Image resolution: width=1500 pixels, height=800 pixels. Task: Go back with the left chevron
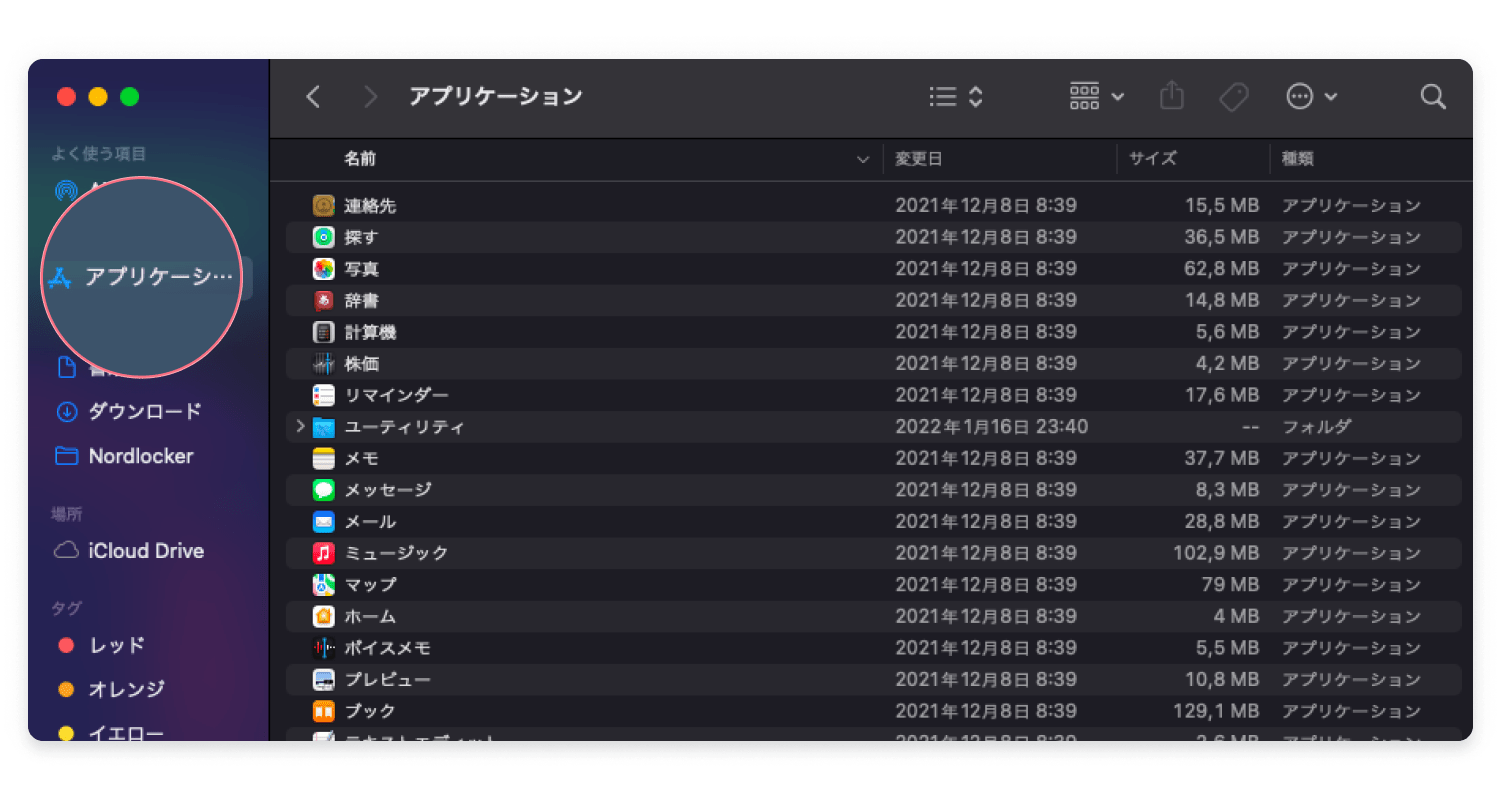tap(313, 97)
